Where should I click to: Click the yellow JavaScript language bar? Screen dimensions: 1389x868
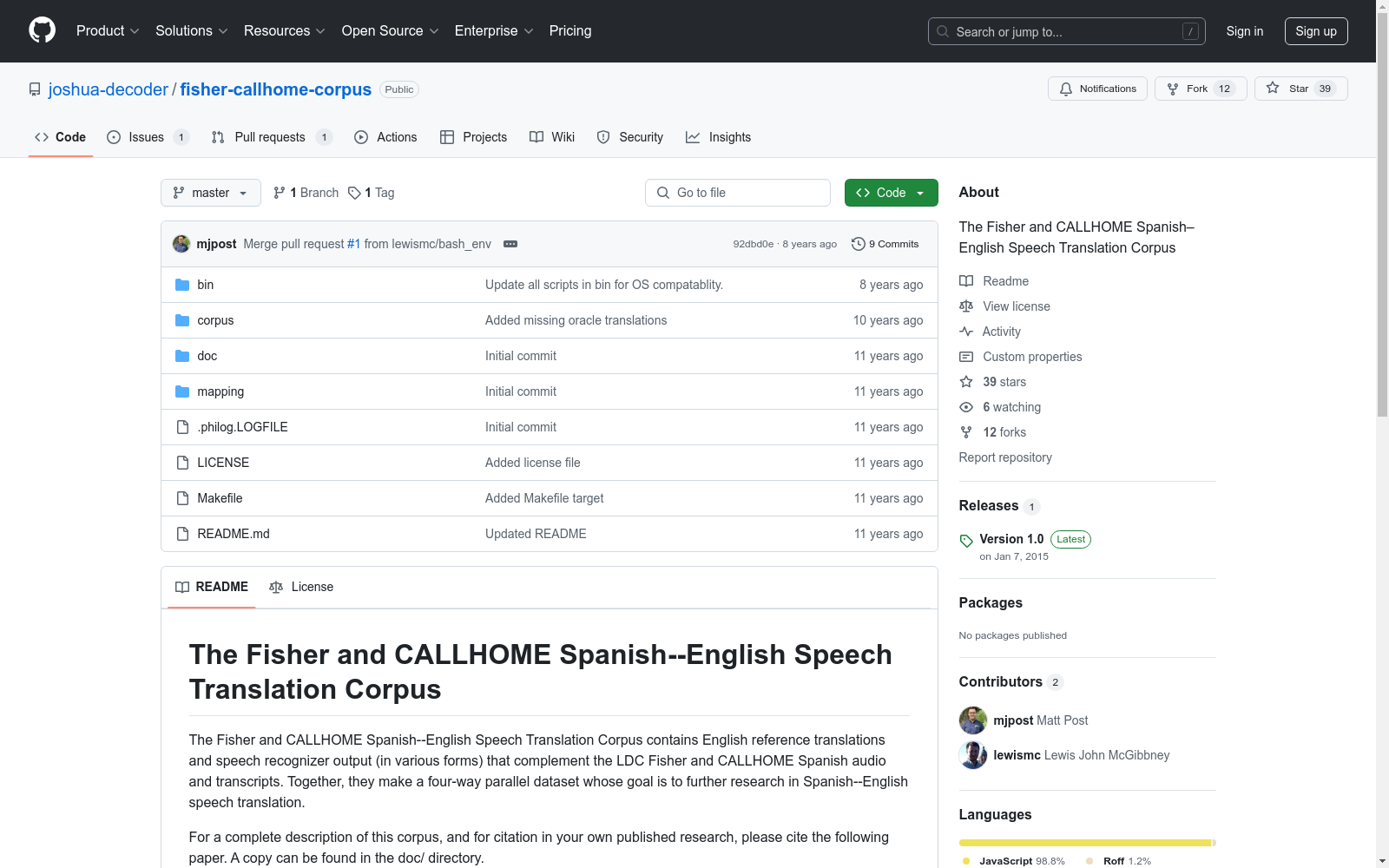[x=1085, y=843]
